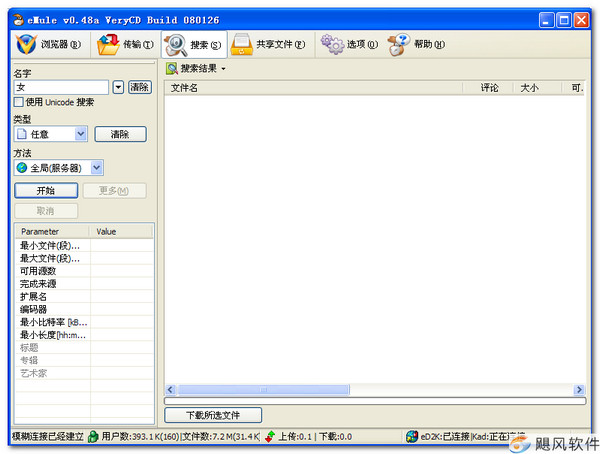
Task: Click the 更多(M) button
Action: pyautogui.click(x=114, y=191)
